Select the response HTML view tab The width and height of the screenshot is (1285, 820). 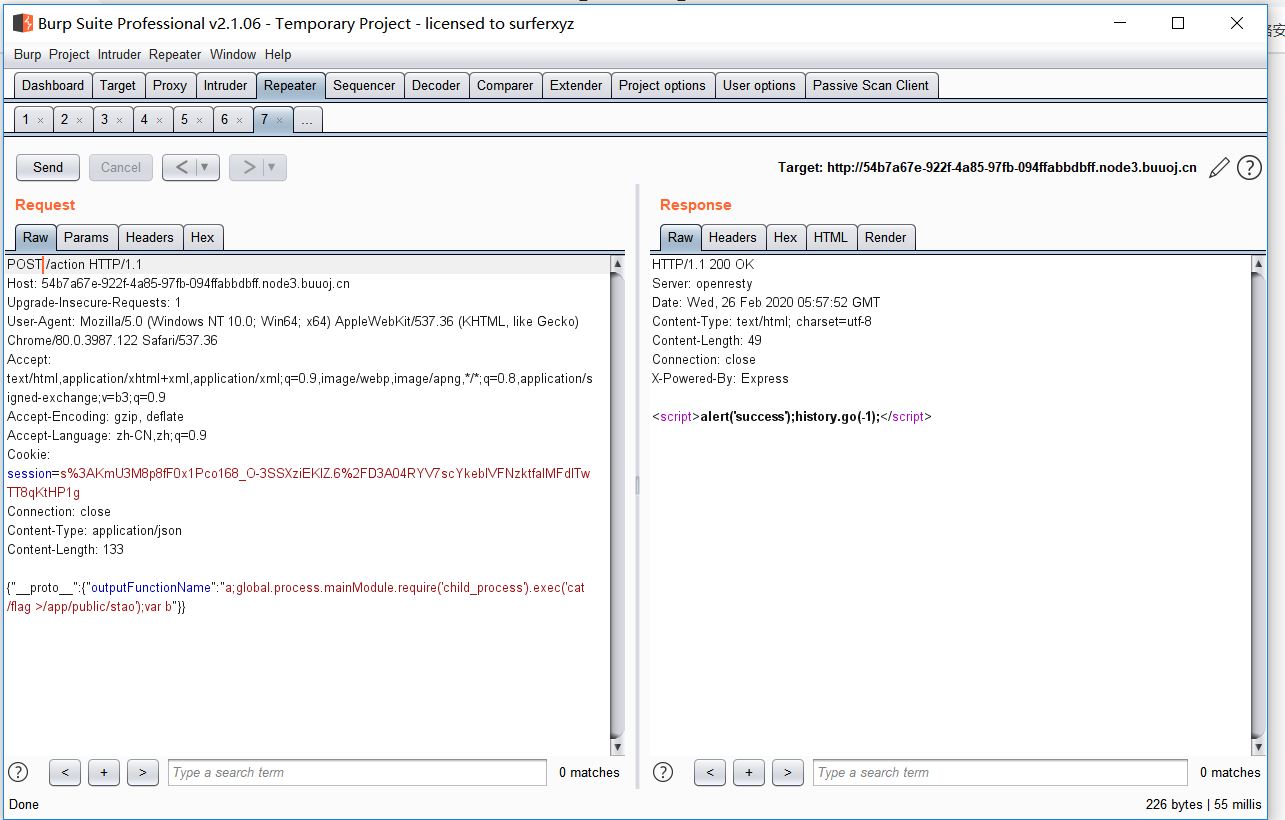[831, 237]
